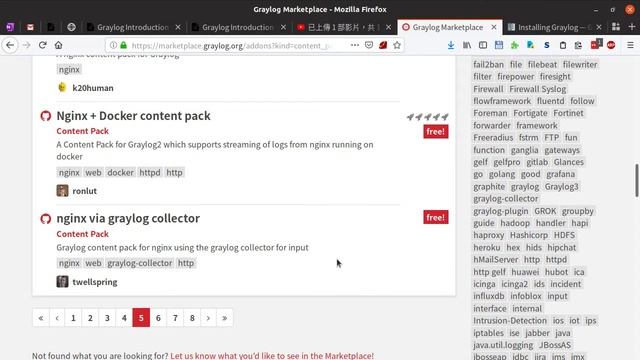640x360 pixels.
Task: Open the browser home page icon
Action: (x=59, y=45)
